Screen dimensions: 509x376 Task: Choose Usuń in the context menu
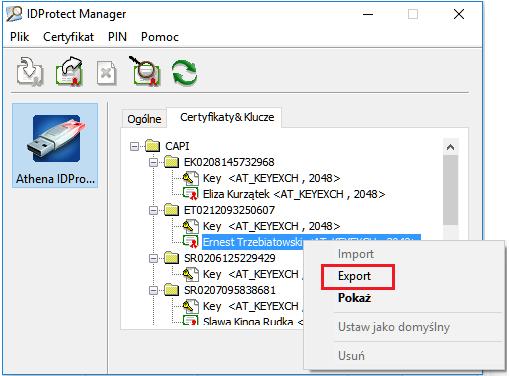(351, 356)
